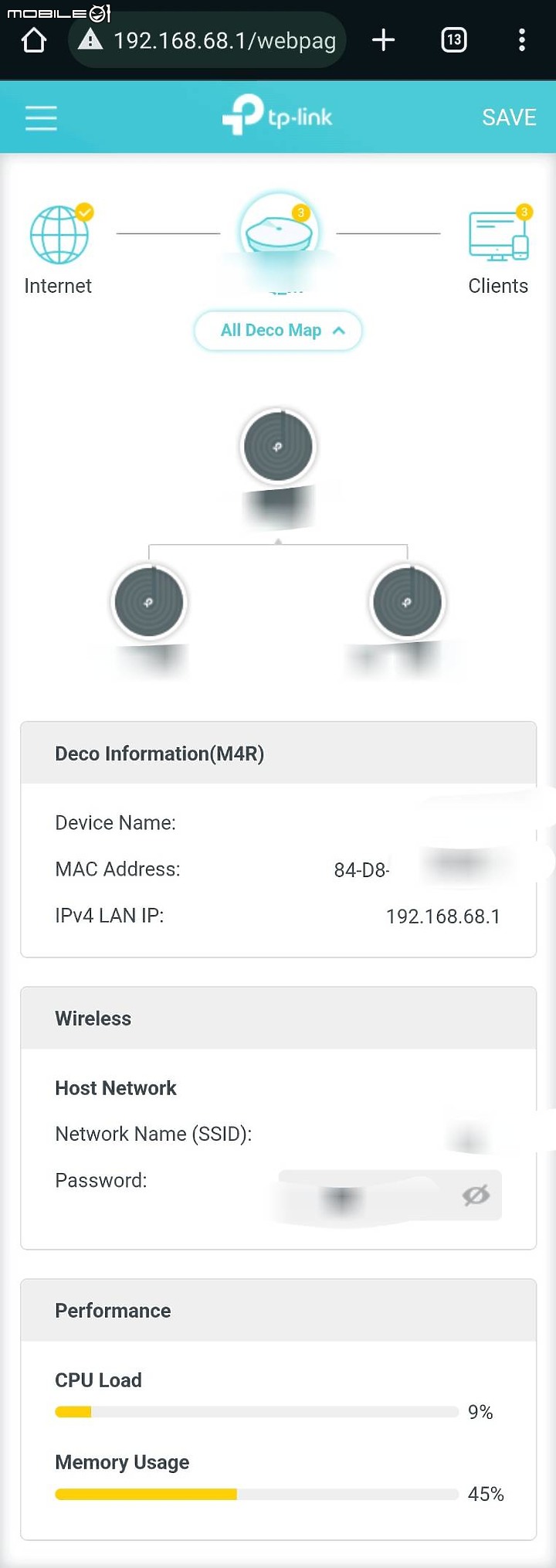Image resolution: width=556 pixels, height=1568 pixels.
Task: Select the main Deco router icon
Action: [278, 228]
